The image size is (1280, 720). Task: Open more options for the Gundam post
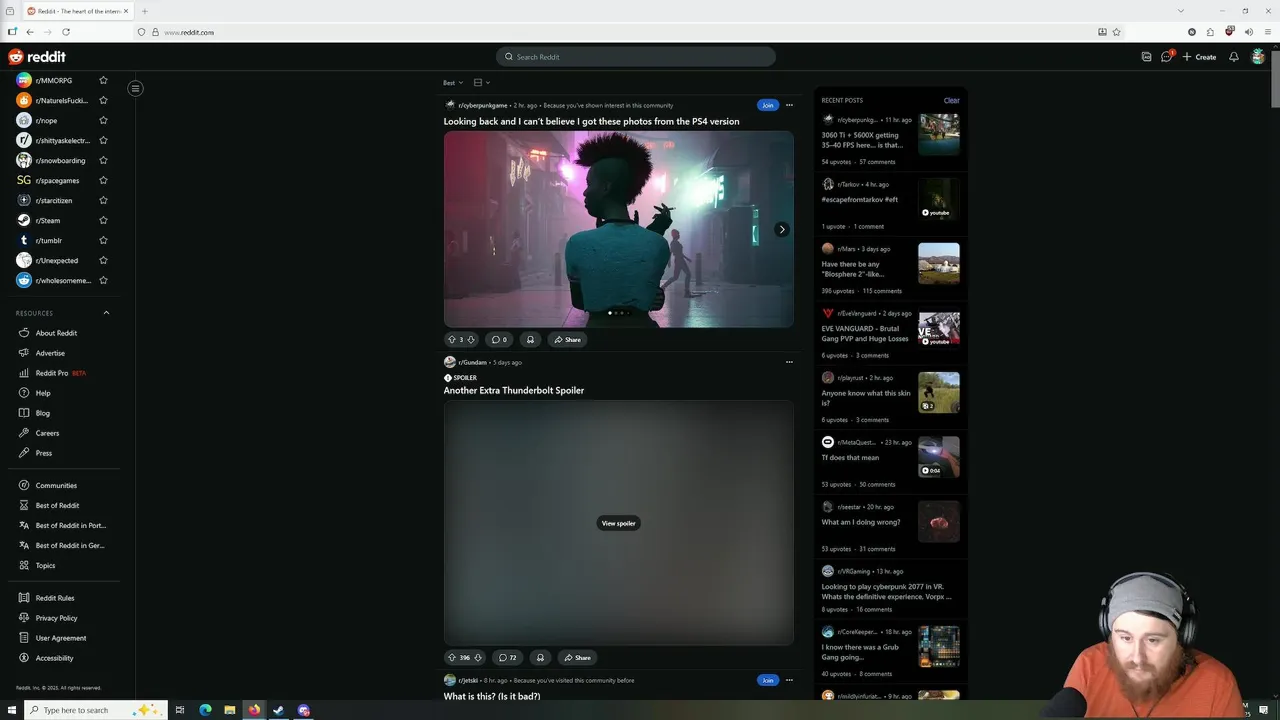(789, 362)
